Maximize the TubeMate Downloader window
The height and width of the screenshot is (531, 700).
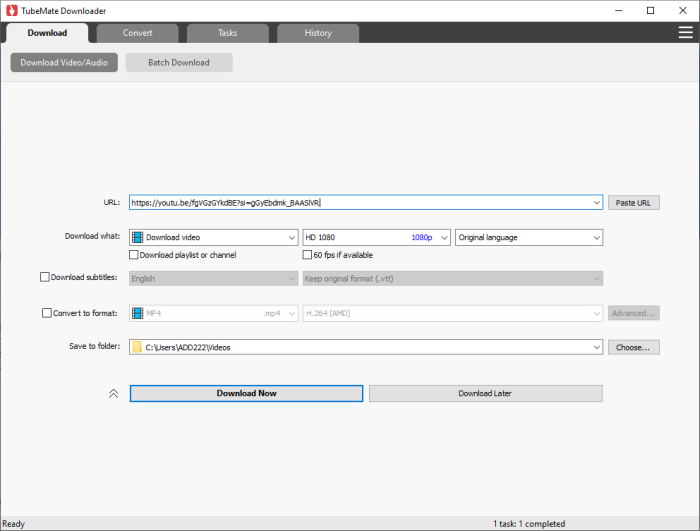pyautogui.click(x=650, y=11)
